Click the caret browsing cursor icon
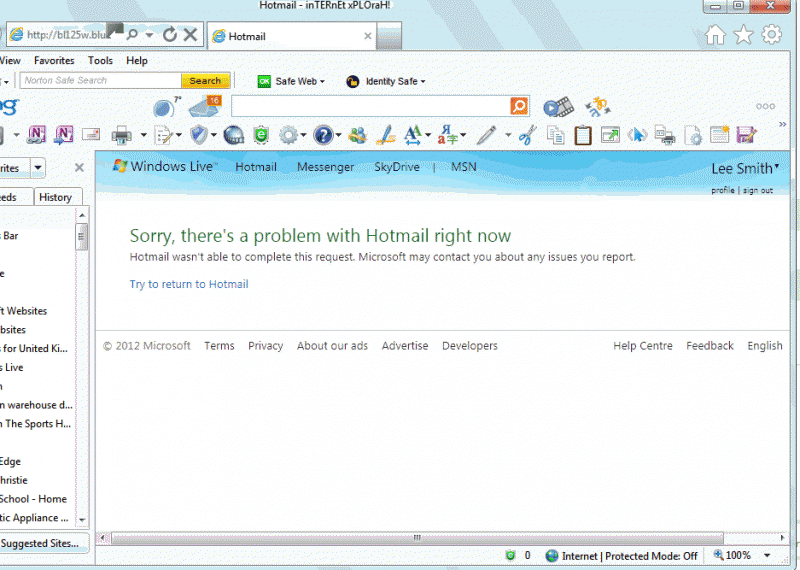800x570 pixels. click(637, 136)
